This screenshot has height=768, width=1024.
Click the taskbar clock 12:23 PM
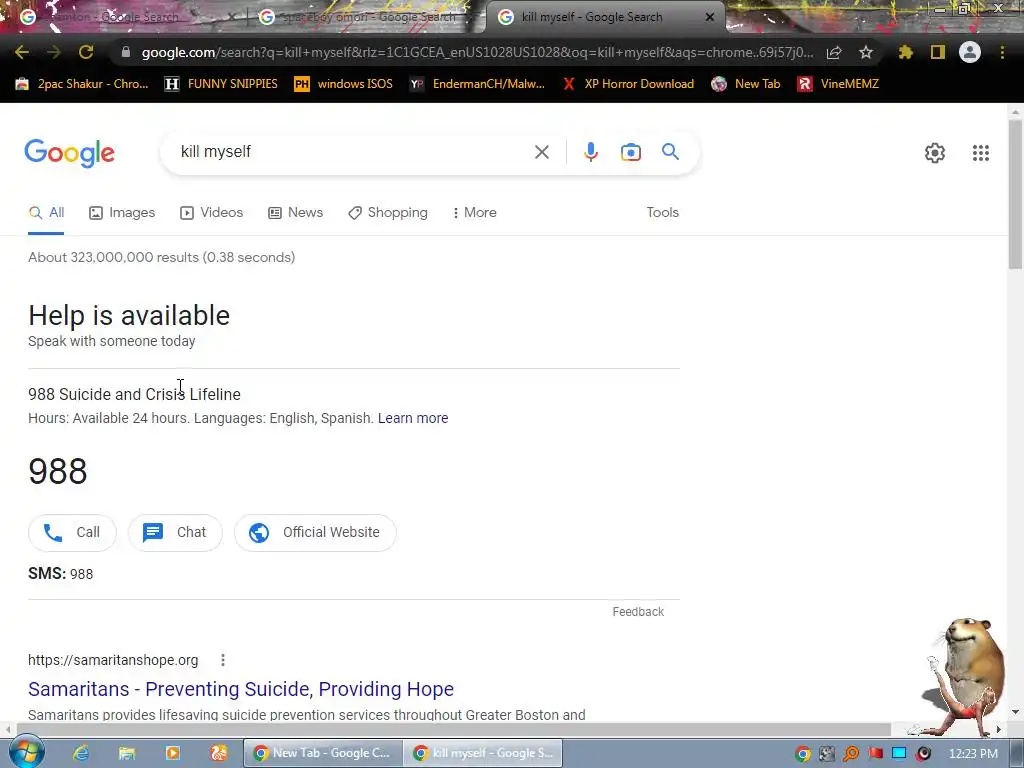pyautogui.click(x=973, y=754)
